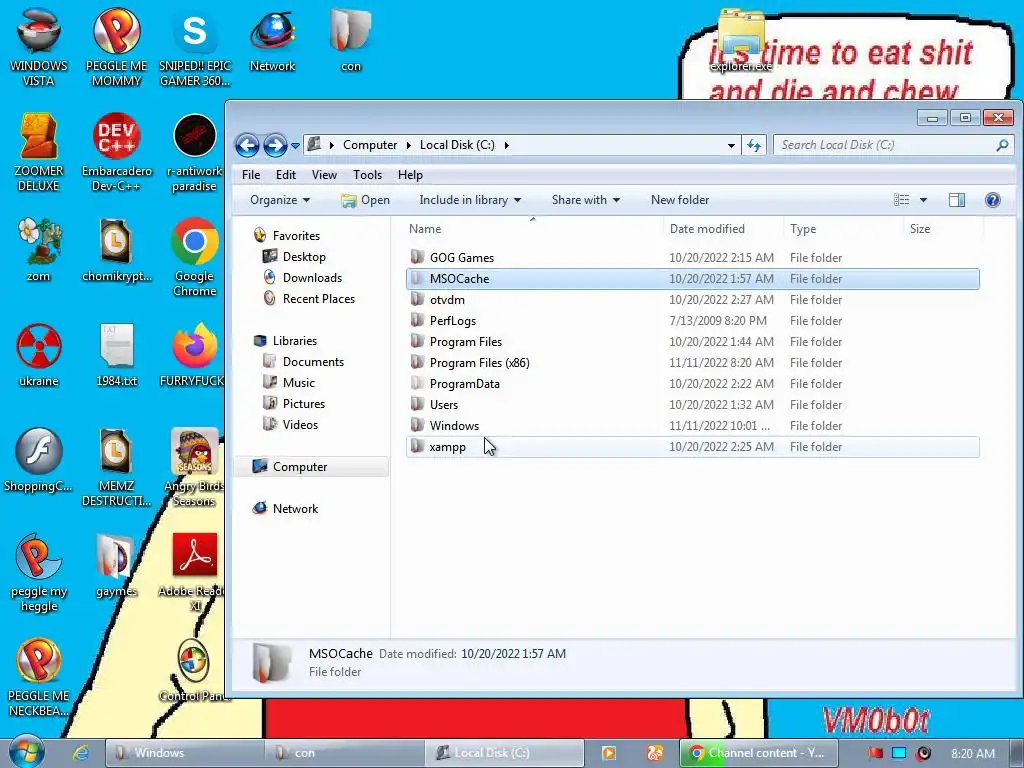
Task: Open the Include in library dropdown
Action: point(470,200)
